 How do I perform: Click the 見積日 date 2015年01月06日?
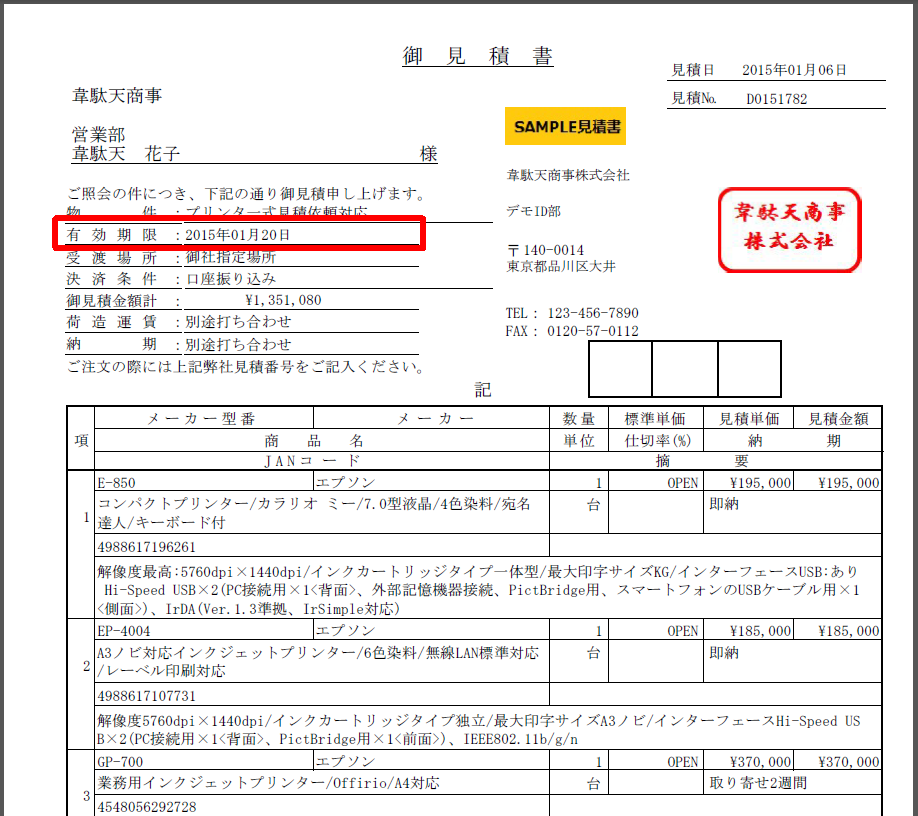coord(794,70)
